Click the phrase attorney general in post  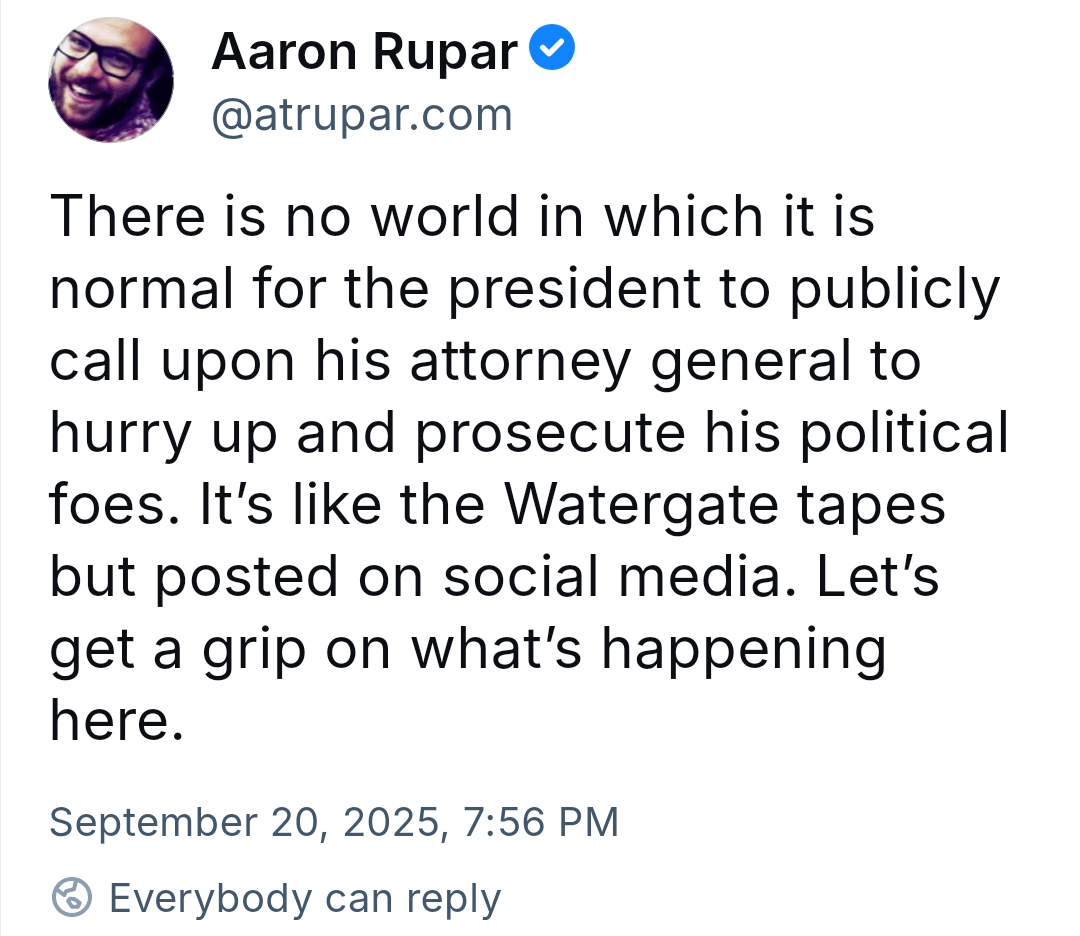(631, 362)
